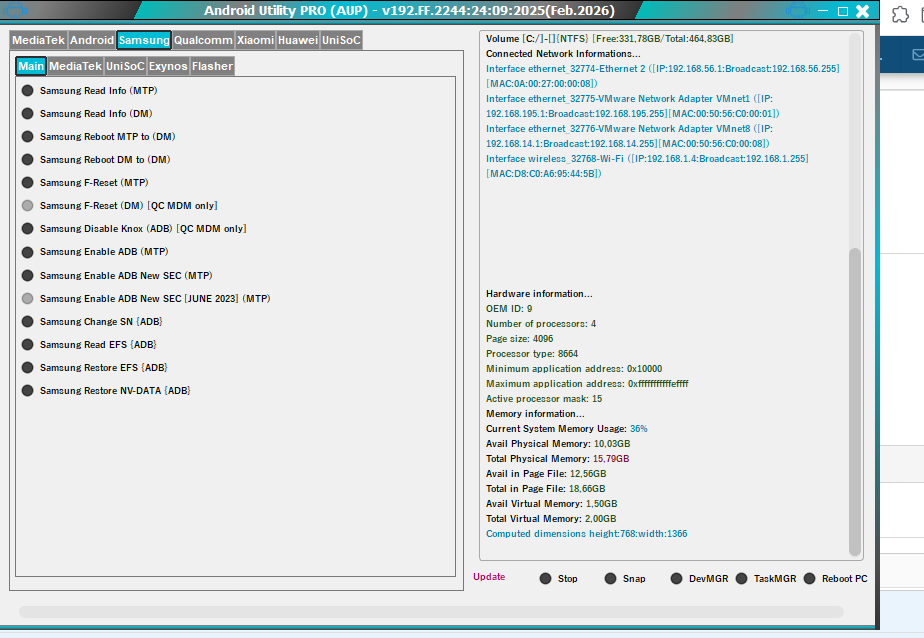Click the Ethernet 2 interface log line
The width and height of the screenshot is (924, 638).
tap(662, 76)
